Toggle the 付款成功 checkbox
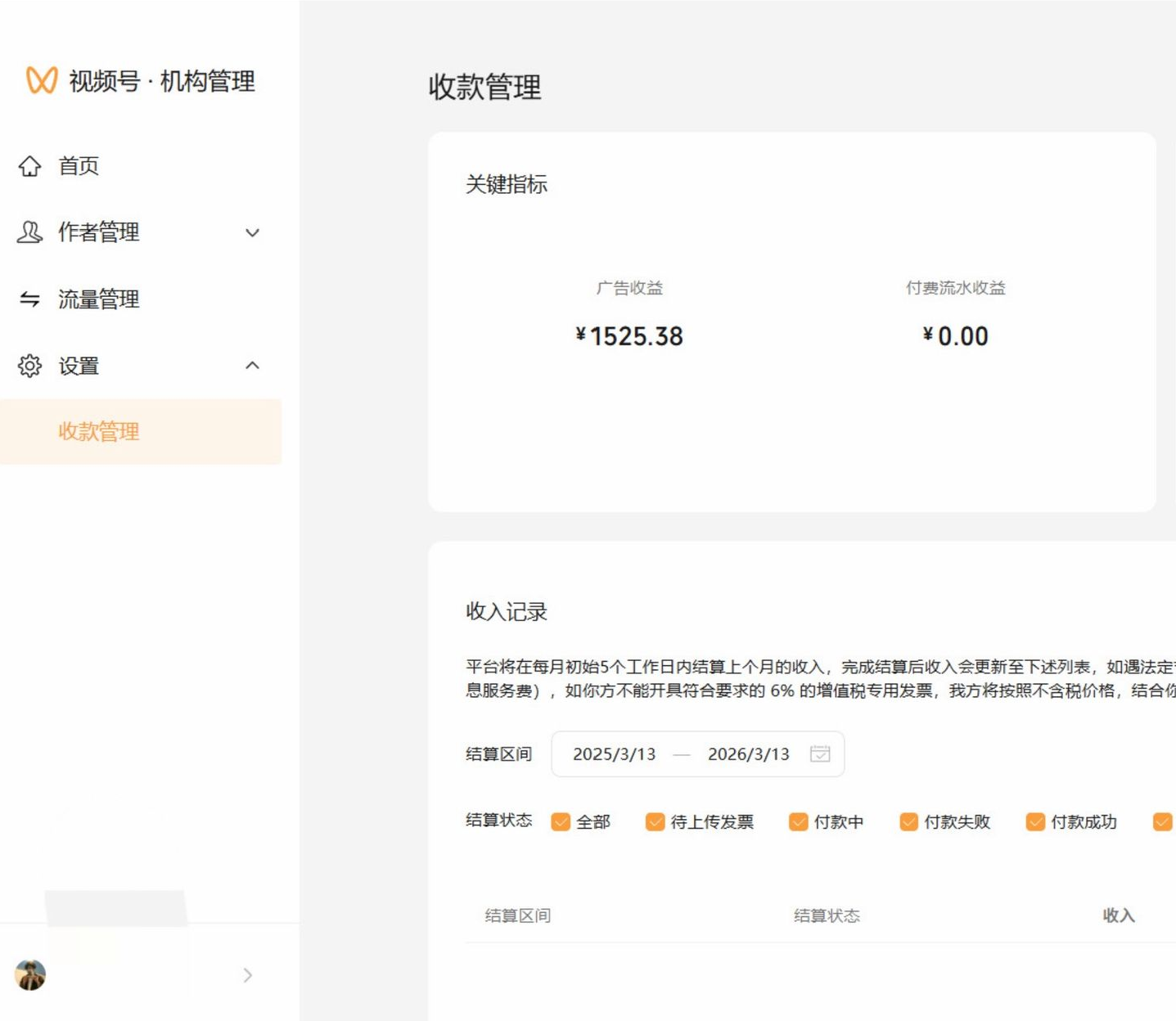This screenshot has width=1176, height=1021. point(1035,821)
